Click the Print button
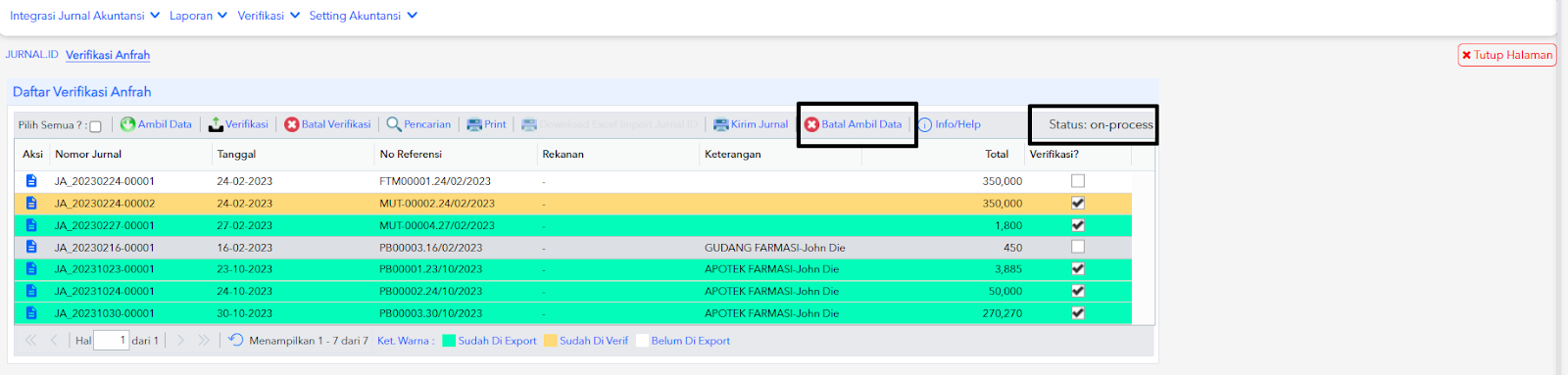Viewport: 1568px width, 375px height. pyautogui.click(x=486, y=124)
